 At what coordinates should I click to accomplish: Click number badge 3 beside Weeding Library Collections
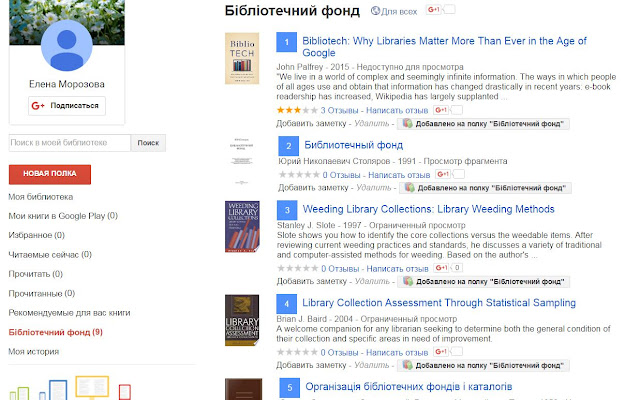click(x=287, y=210)
